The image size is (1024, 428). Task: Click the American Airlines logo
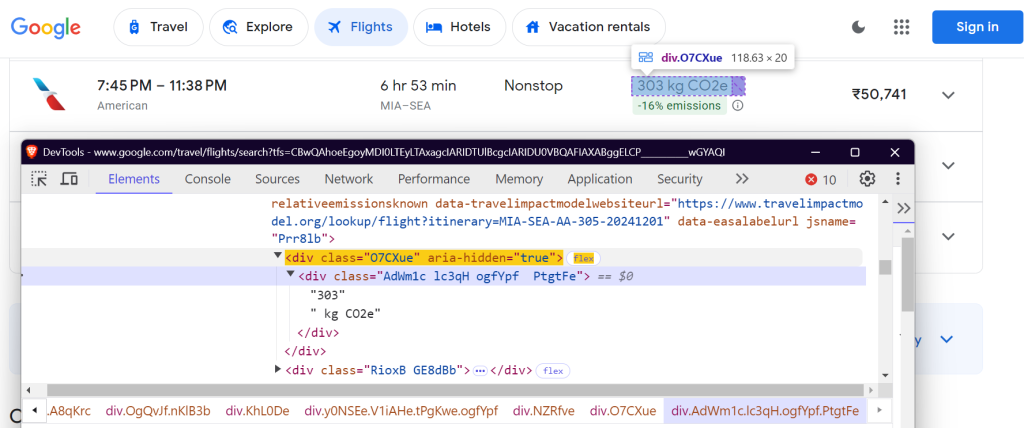[x=48, y=94]
